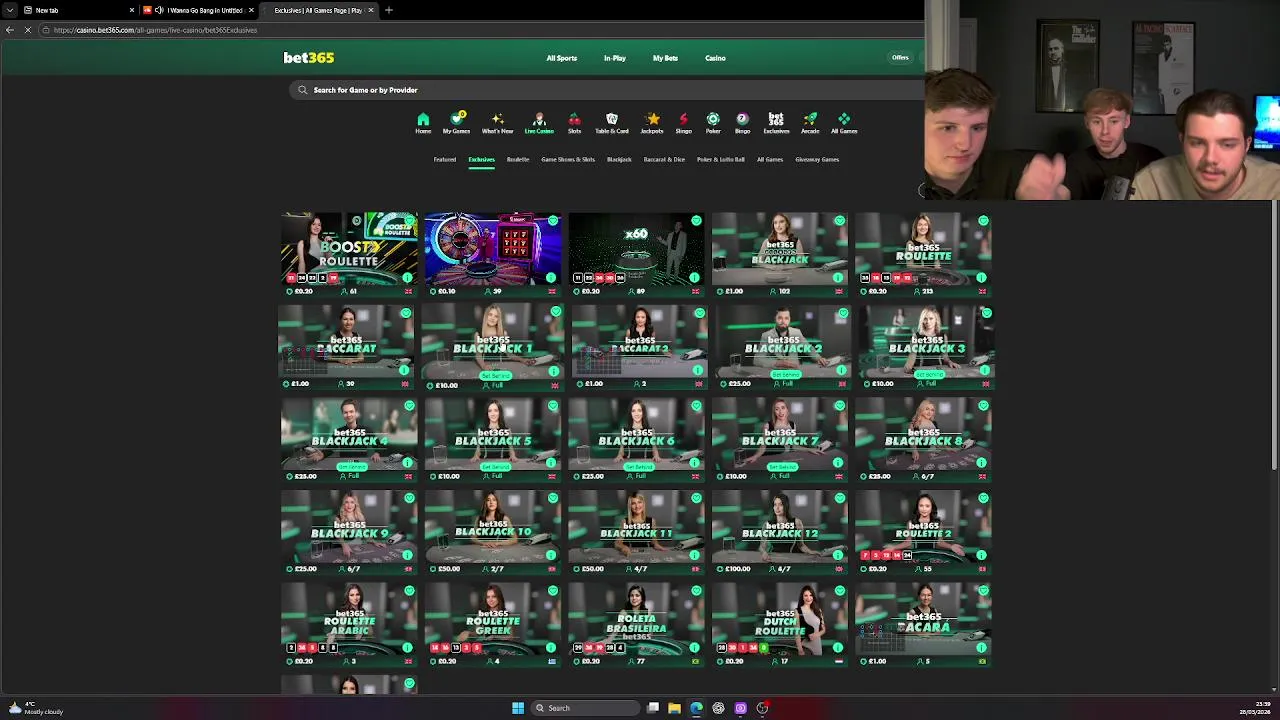The height and width of the screenshot is (720, 1280).
Task: Favourite Blackjack 3 with heart toggle
Action: pos(986,314)
